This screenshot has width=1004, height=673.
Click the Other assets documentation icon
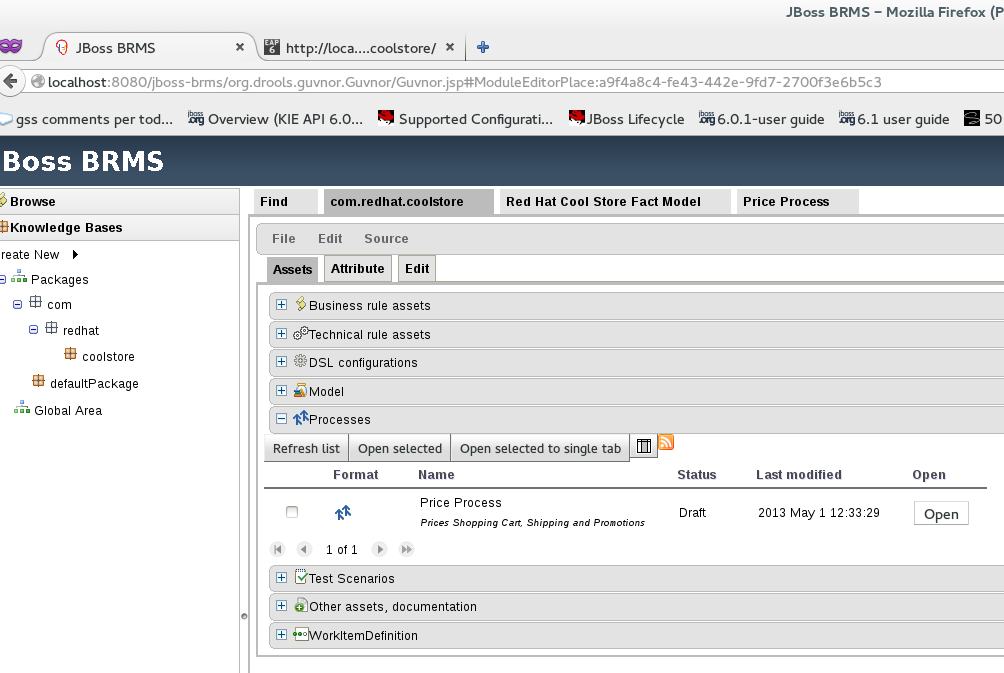(x=300, y=605)
